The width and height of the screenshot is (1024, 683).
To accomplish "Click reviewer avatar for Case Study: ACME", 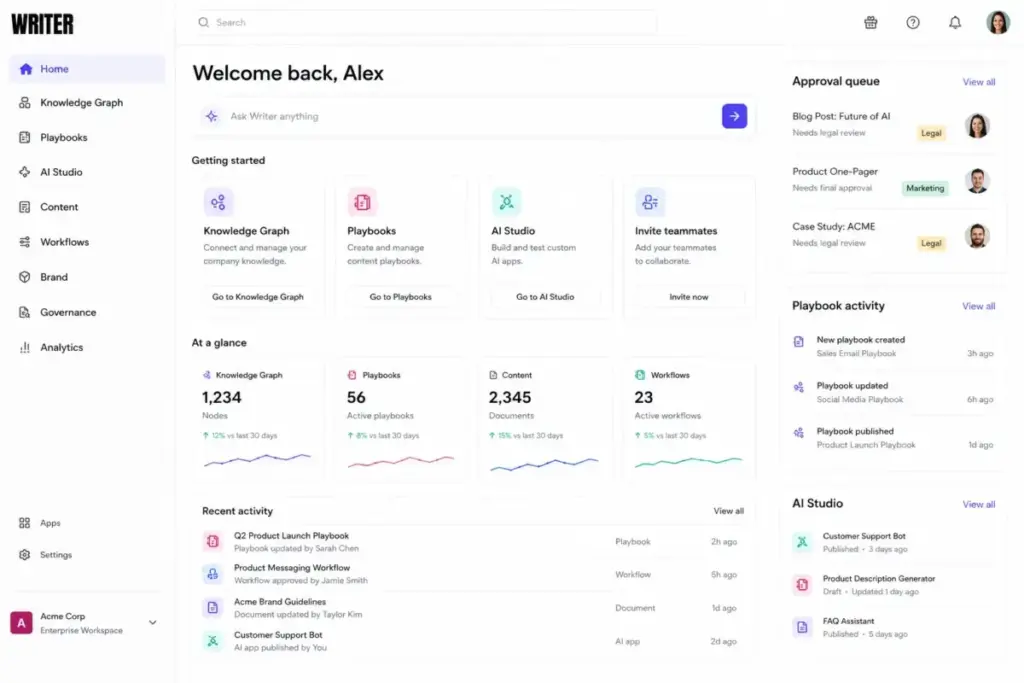I will [x=977, y=236].
